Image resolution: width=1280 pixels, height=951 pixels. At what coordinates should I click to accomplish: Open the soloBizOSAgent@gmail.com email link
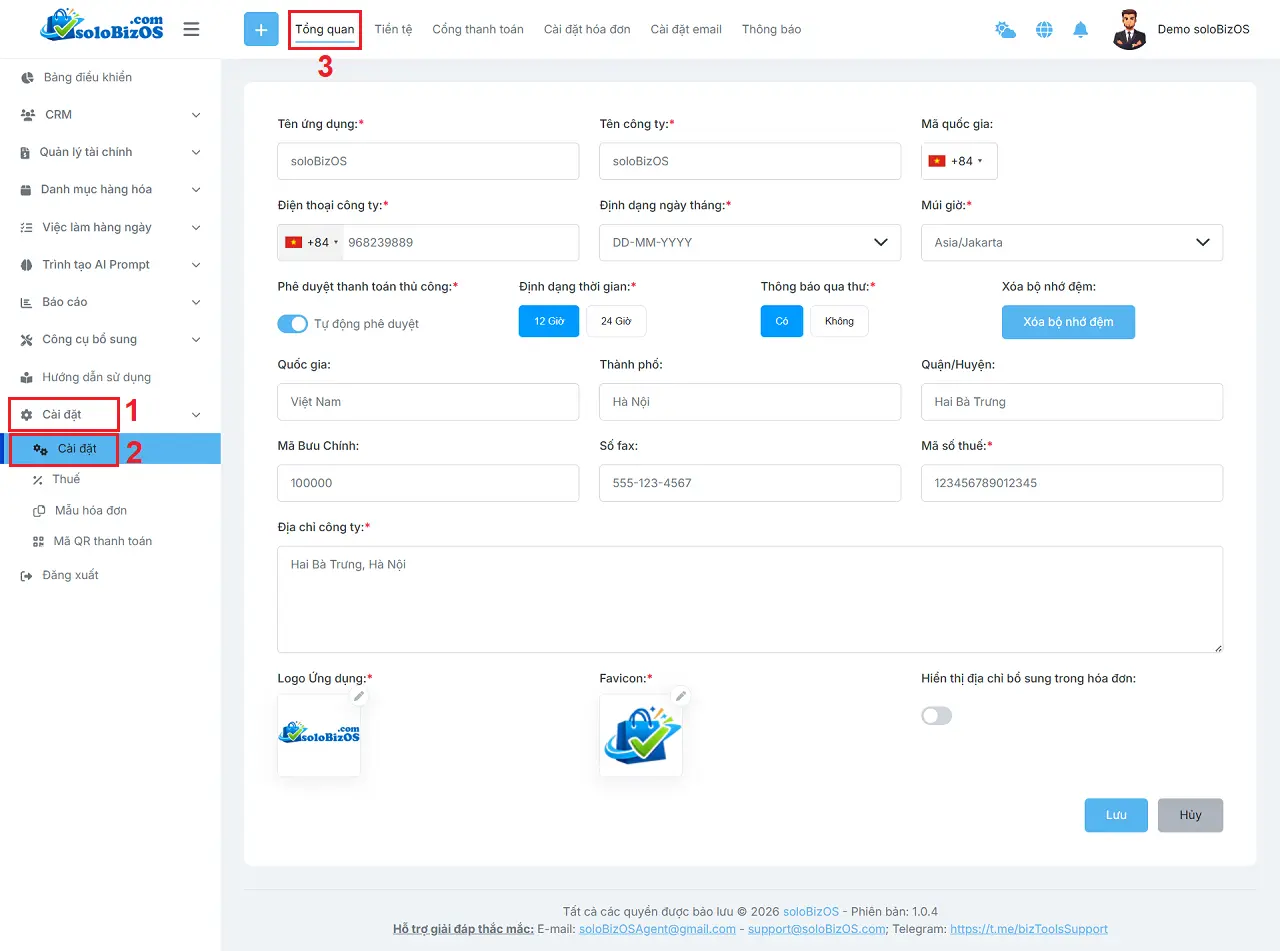pyautogui.click(x=657, y=929)
